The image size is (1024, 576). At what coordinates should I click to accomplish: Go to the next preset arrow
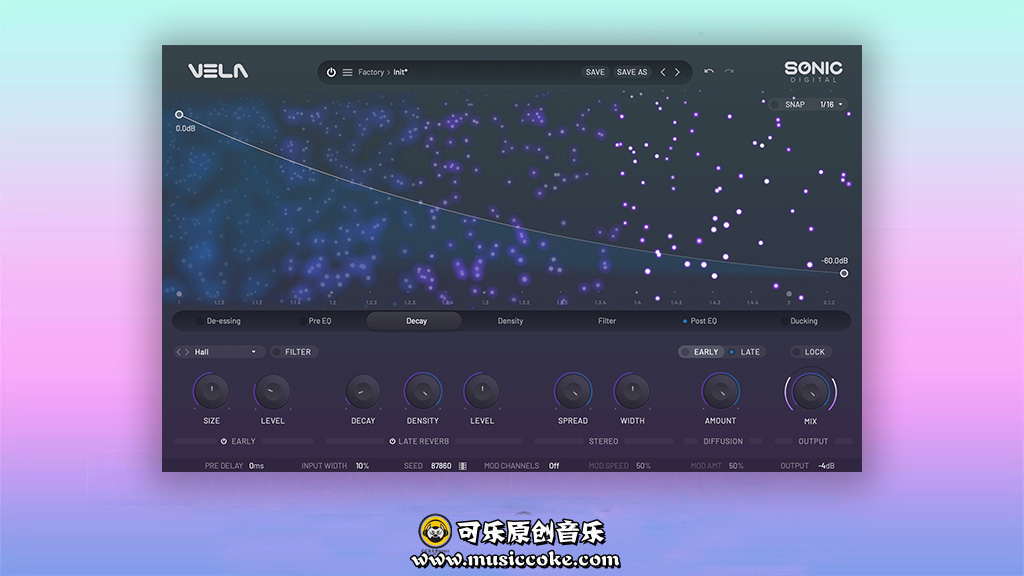[x=677, y=72]
